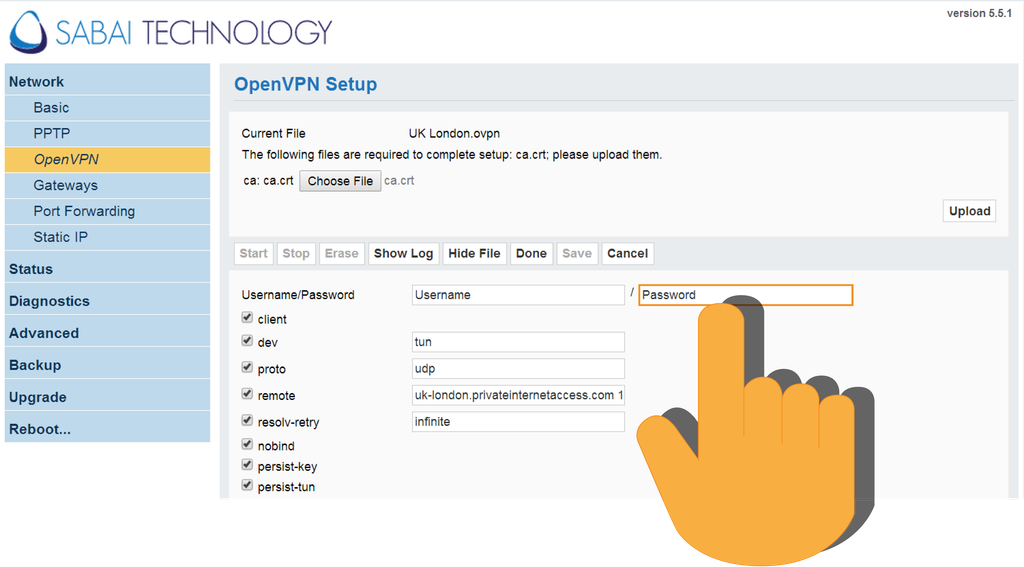Toggle the client checkbox

[247, 317]
